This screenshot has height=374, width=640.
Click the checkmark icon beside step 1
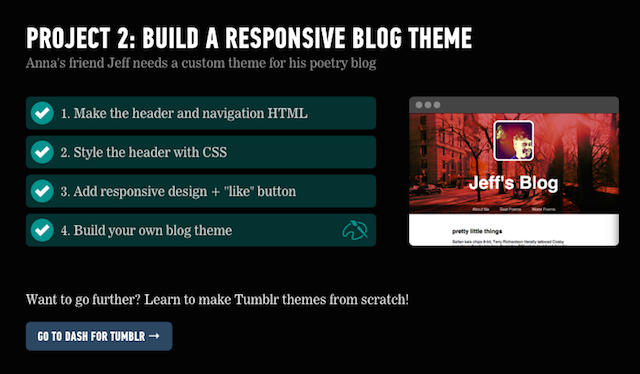[42, 113]
